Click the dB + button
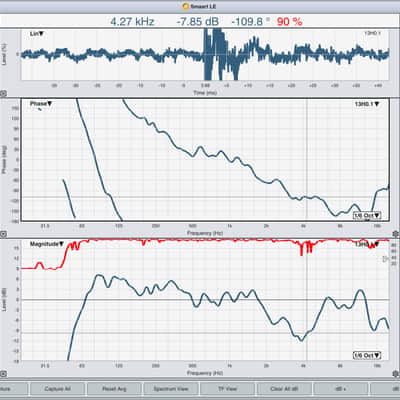 click(x=341, y=389)
